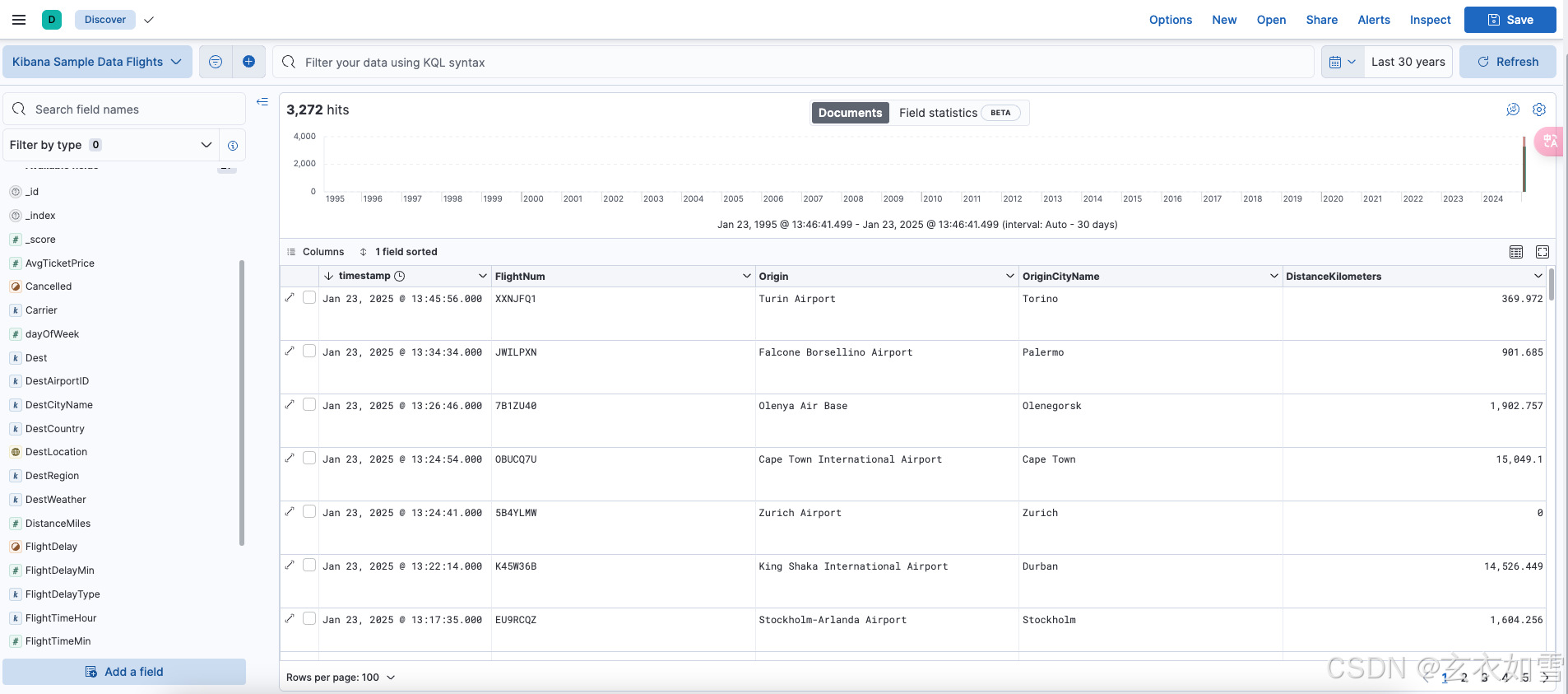Open the OriginCityName column header menu
1568x694 pixels.
(1274, 276)
